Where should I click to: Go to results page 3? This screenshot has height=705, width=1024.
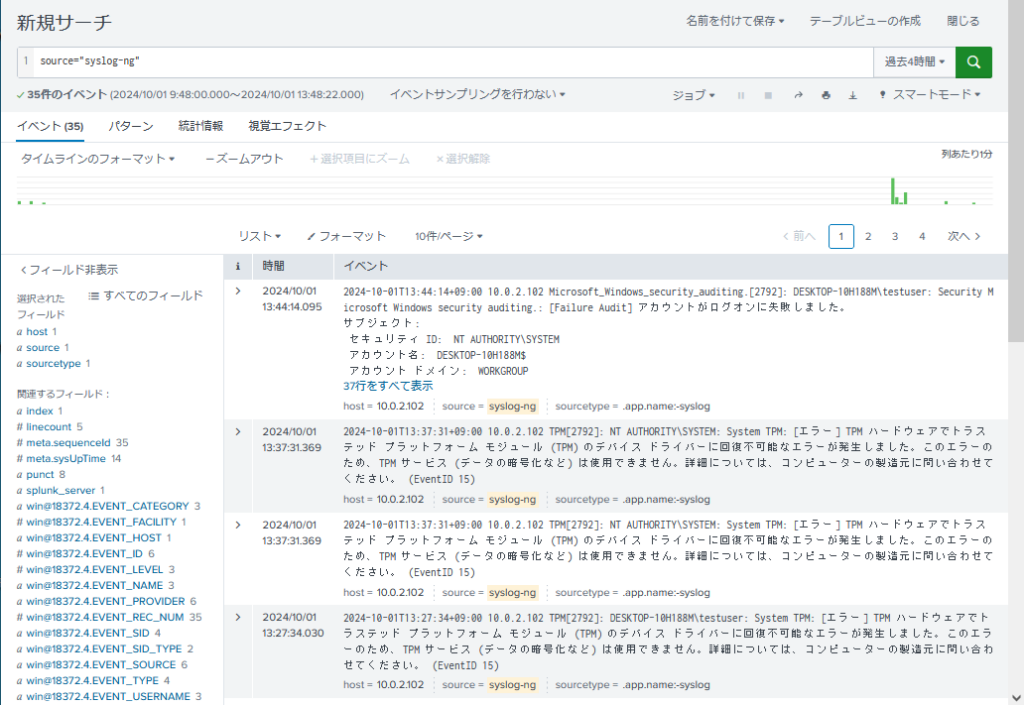[895, 236]
